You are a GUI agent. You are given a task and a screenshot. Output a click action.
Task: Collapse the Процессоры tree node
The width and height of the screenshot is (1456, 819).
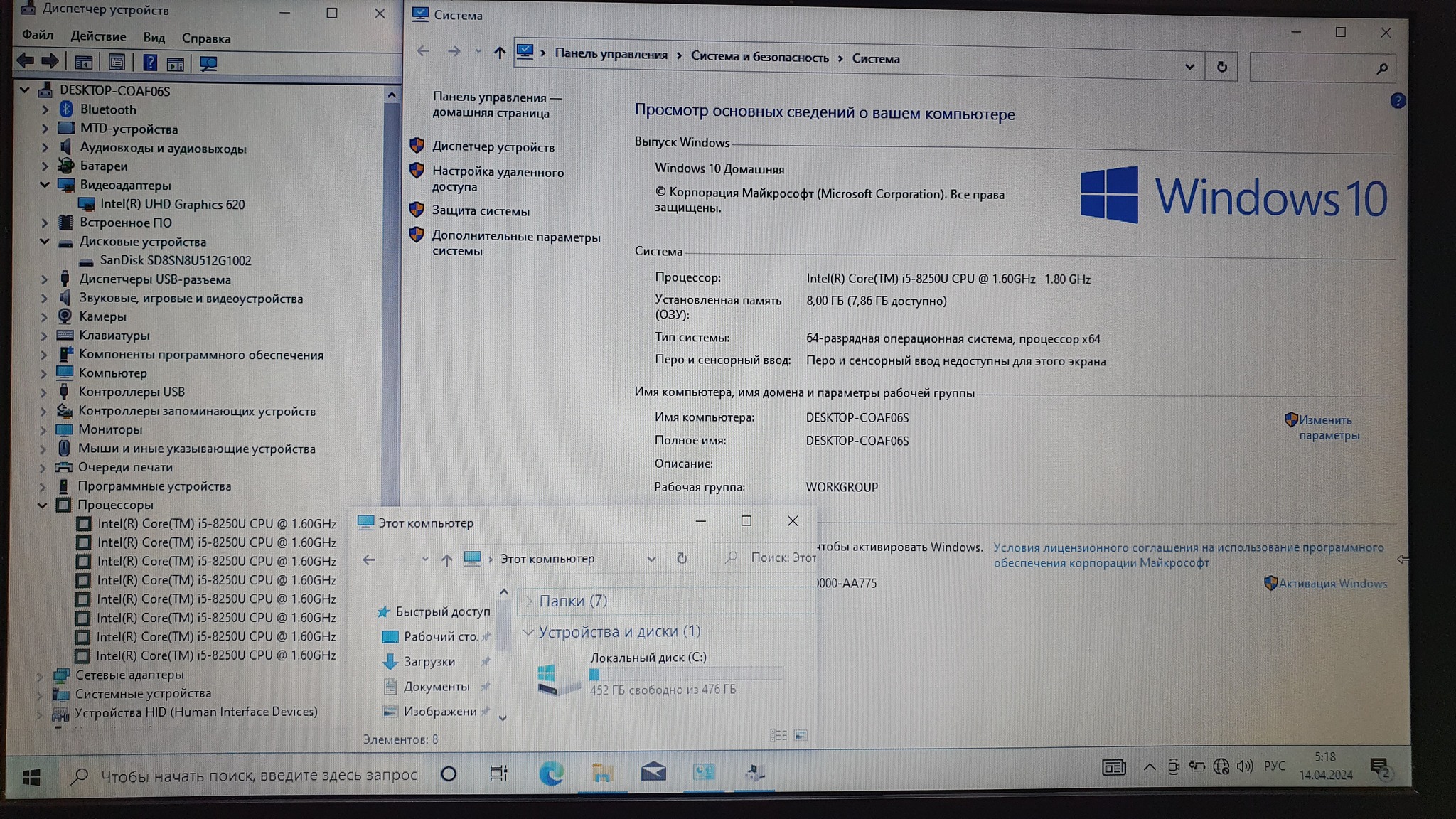pos(43,505)
